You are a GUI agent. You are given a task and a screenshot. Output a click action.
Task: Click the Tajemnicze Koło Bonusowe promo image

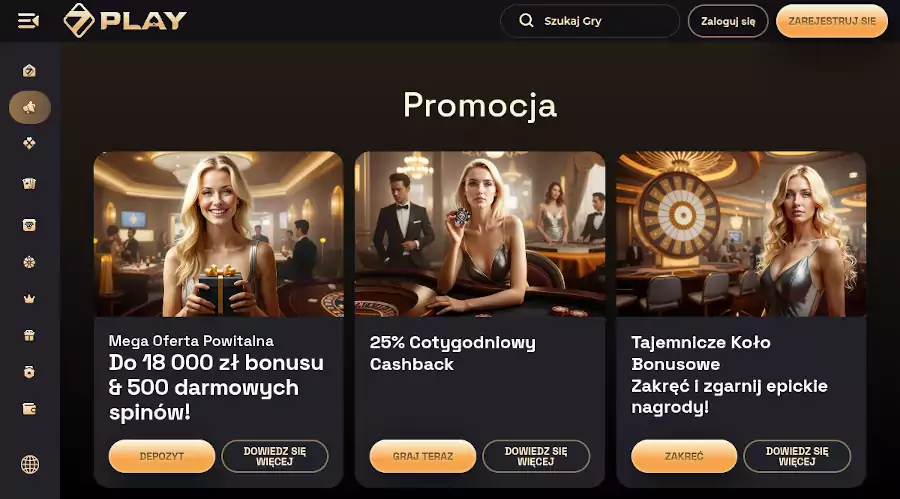[x=741, y=234]
